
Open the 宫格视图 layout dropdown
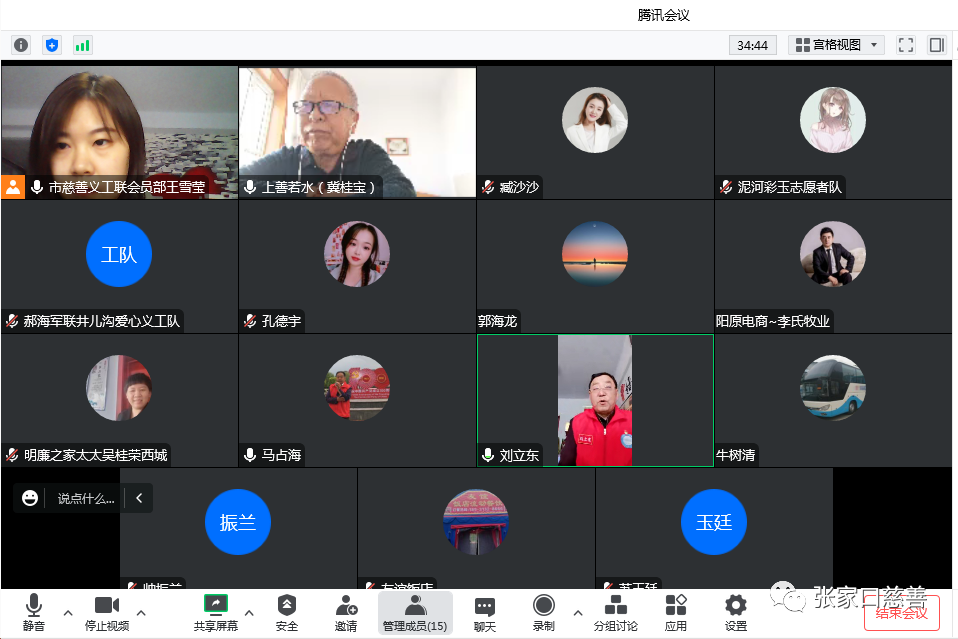pyautogui.click(x=836, y=45)
